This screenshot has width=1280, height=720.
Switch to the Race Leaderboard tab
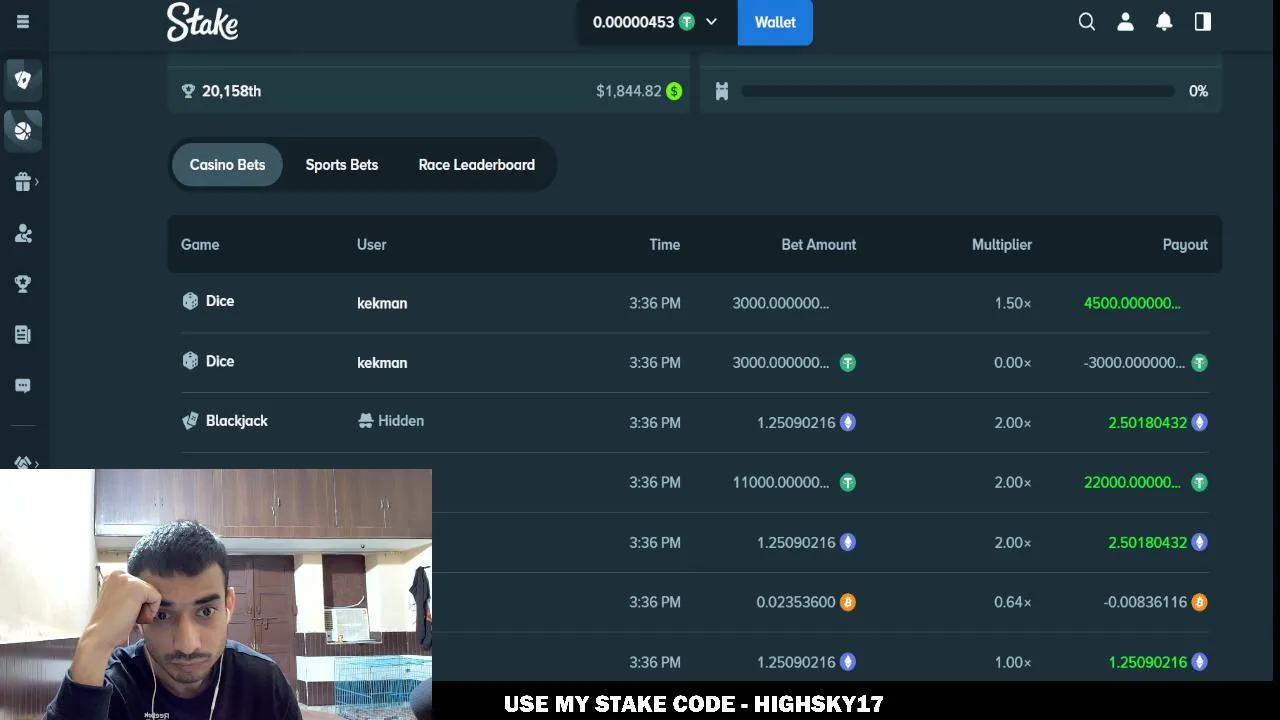point(477,165)
